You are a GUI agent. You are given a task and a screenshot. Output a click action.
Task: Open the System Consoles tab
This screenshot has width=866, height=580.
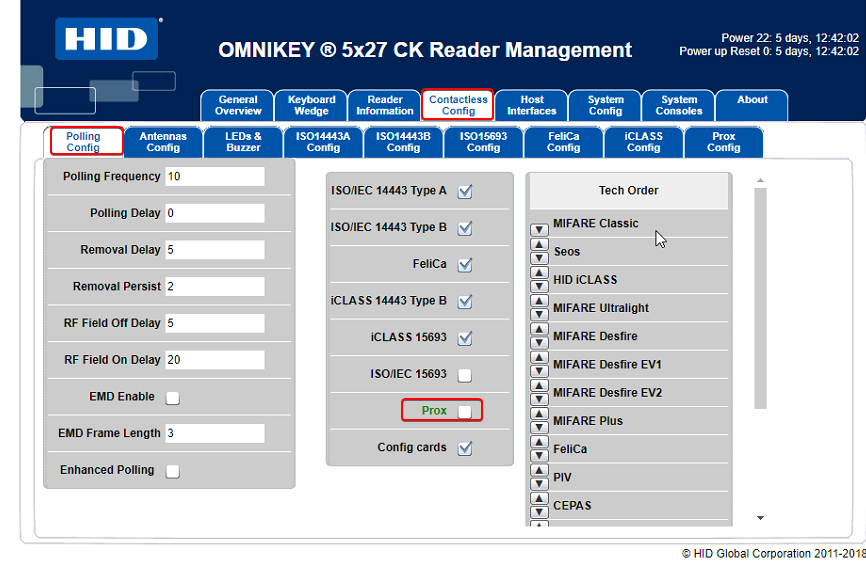tap(678, 105)
